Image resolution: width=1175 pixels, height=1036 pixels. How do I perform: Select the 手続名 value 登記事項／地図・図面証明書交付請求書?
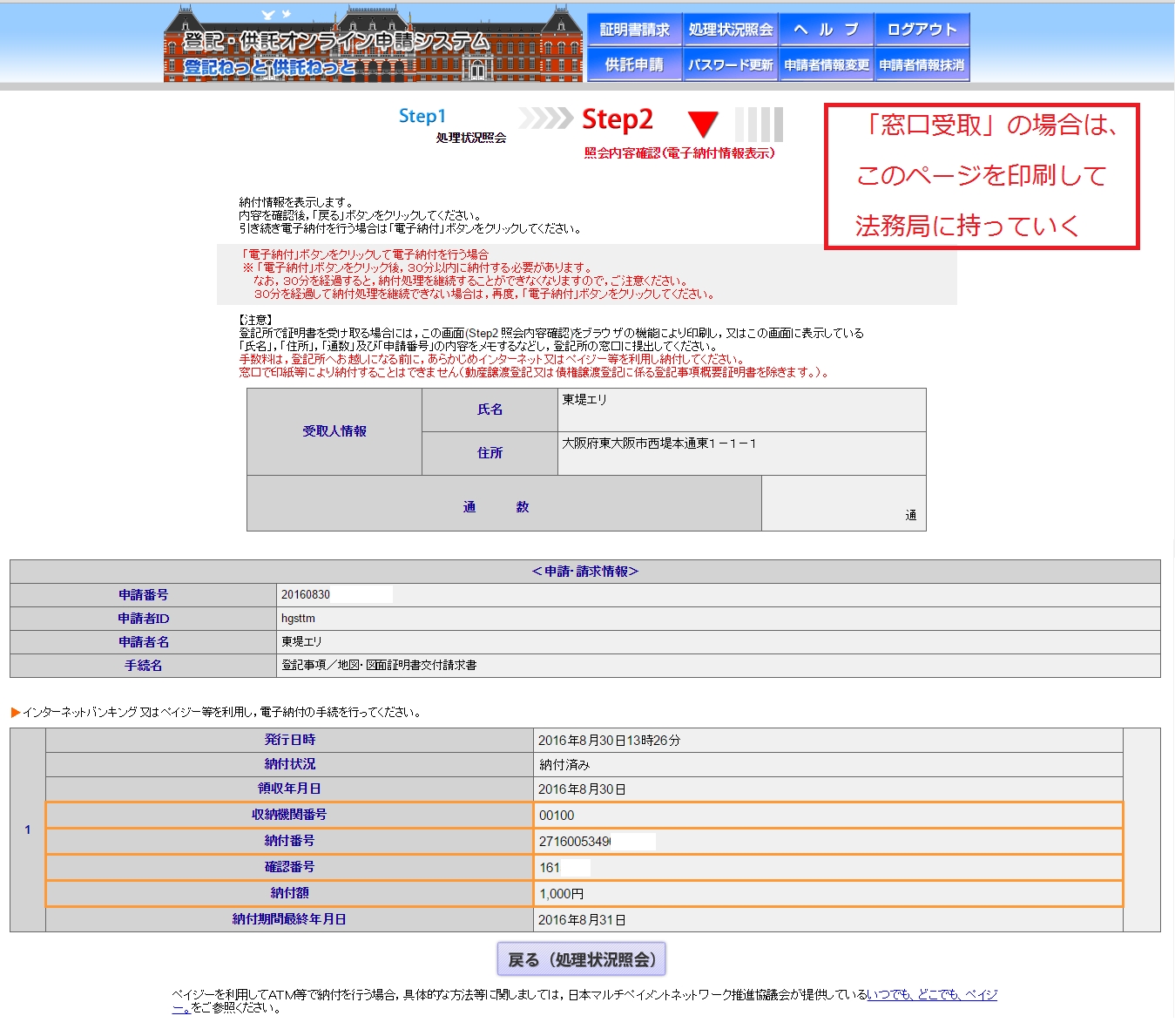(379, 665)
